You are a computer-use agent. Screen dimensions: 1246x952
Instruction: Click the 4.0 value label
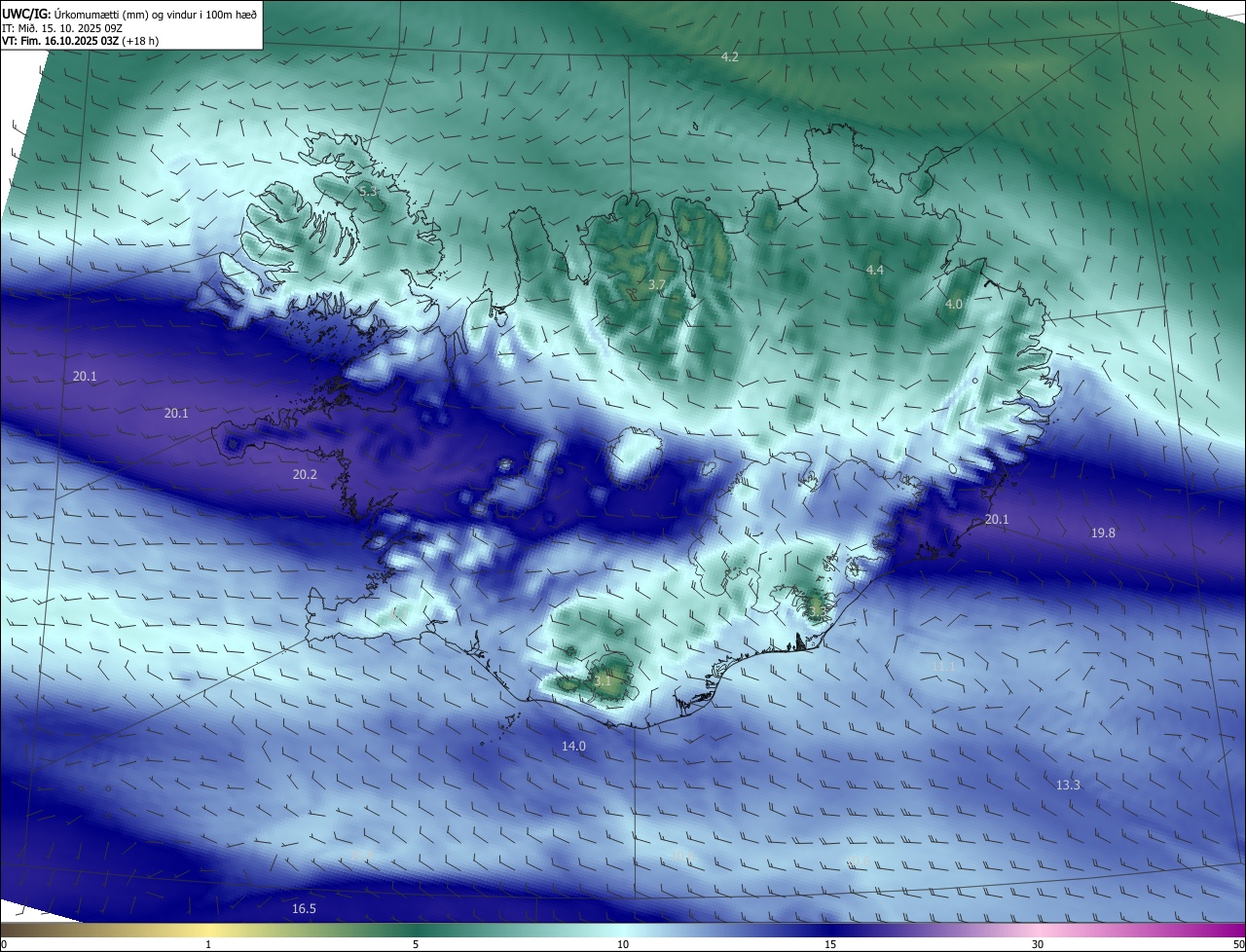tap(953, 305)
